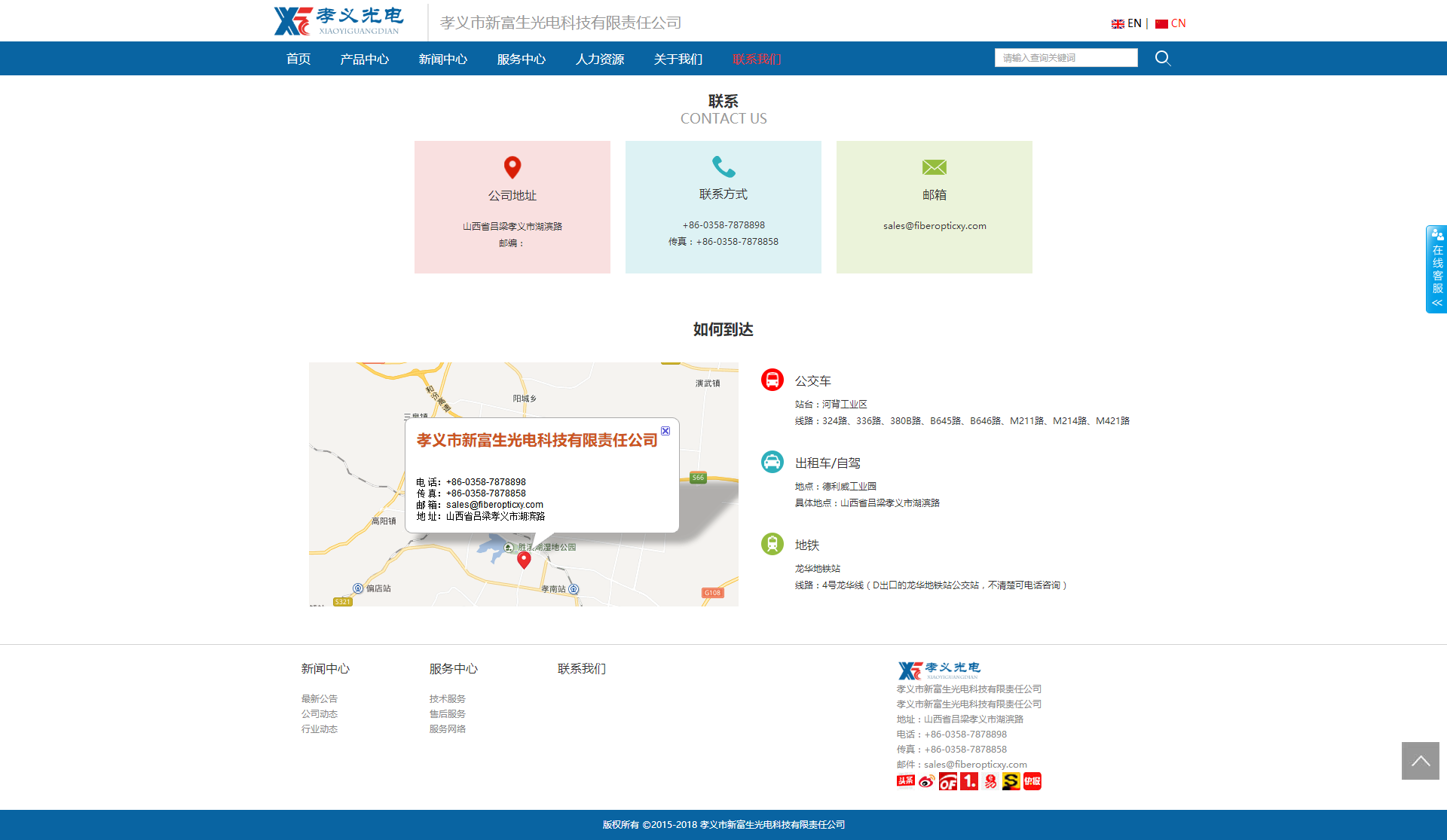Screen dimensions: 1447x840
Task: Click the company title in map popup
Action: click(537, 440)
